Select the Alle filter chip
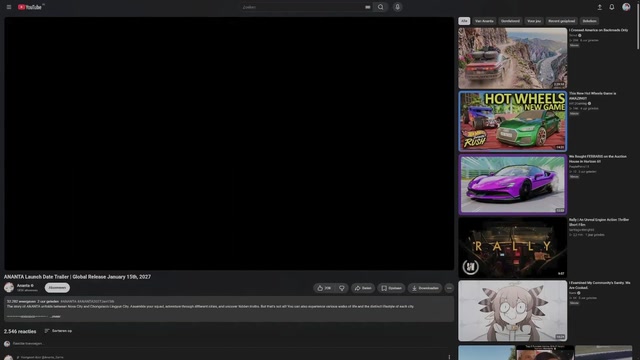This screenshot has width=640, height=360. tap(464, 21)
